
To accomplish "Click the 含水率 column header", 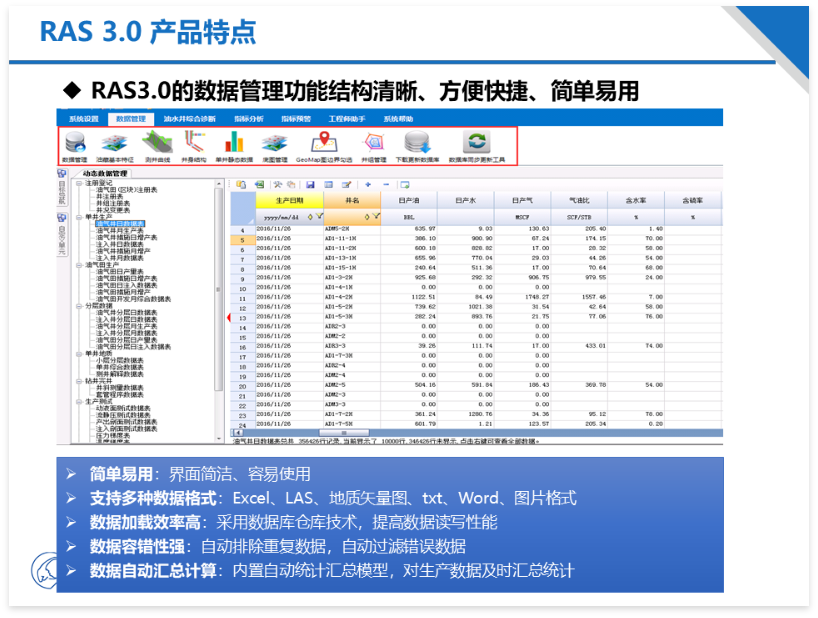I will (636, 200).
